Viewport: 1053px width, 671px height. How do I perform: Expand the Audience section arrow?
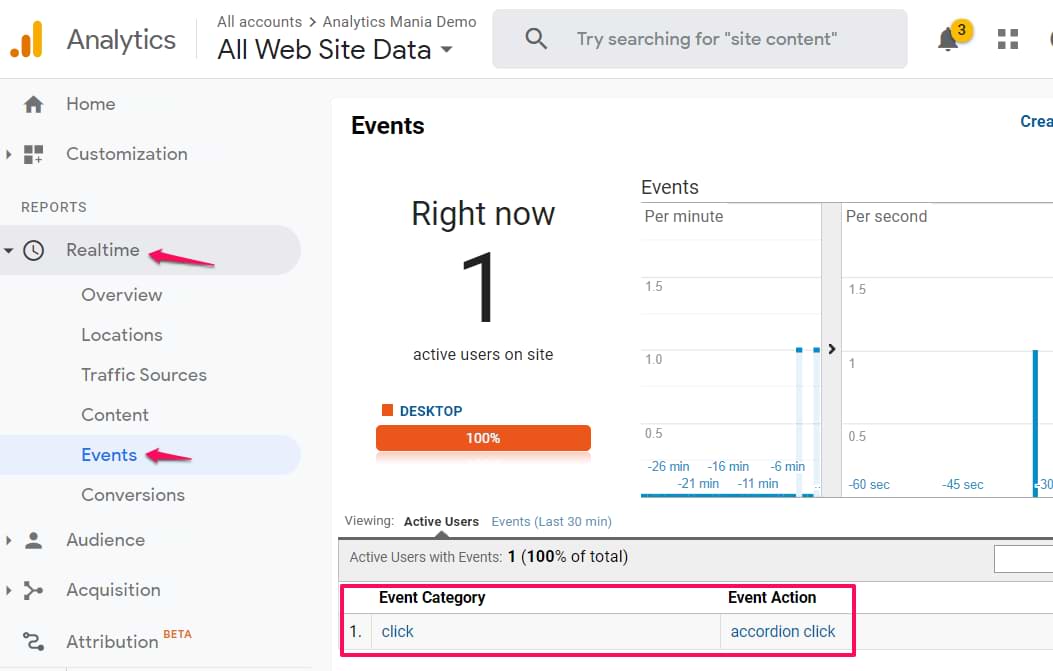(x=9, y=540)
